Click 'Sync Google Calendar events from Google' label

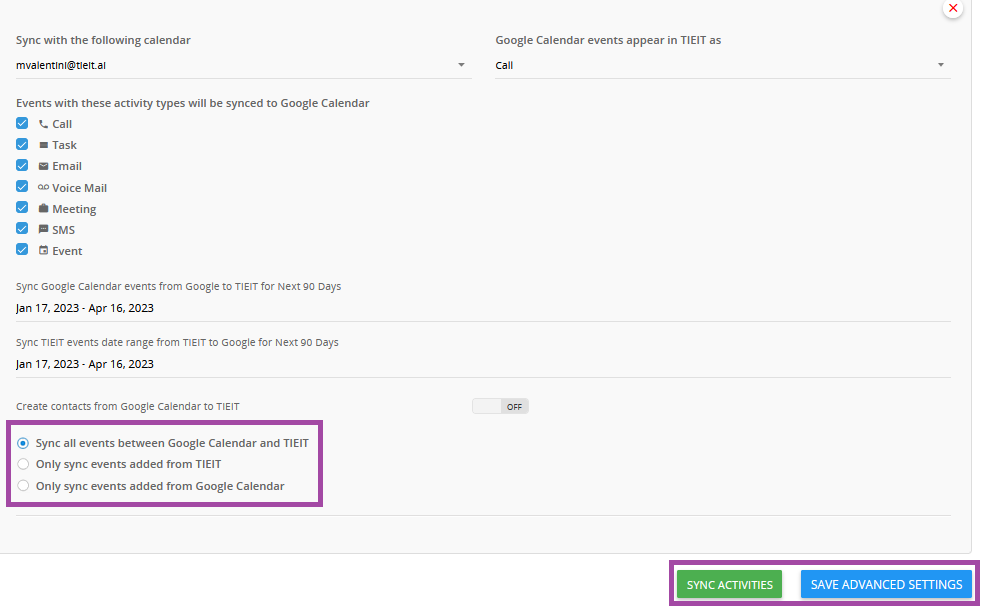[178, 286]
